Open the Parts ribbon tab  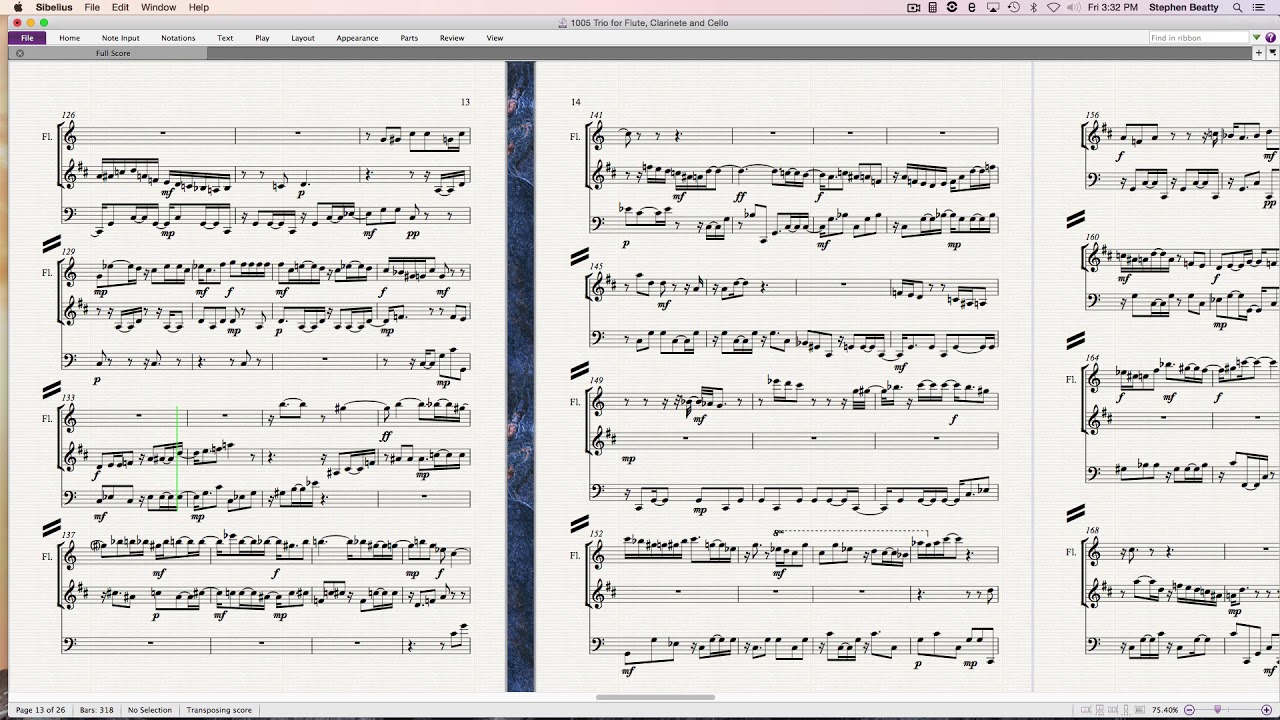coord(409,38)
